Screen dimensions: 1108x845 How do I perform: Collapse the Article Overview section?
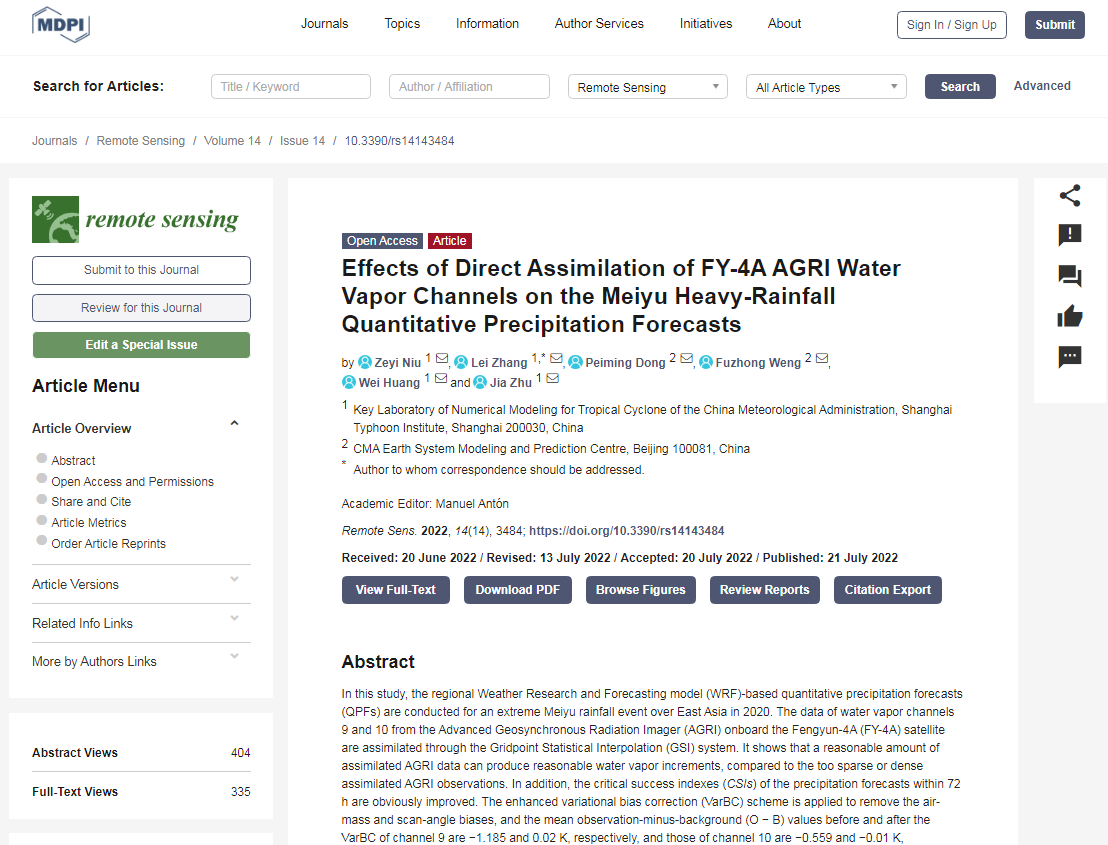coord(235,423)
